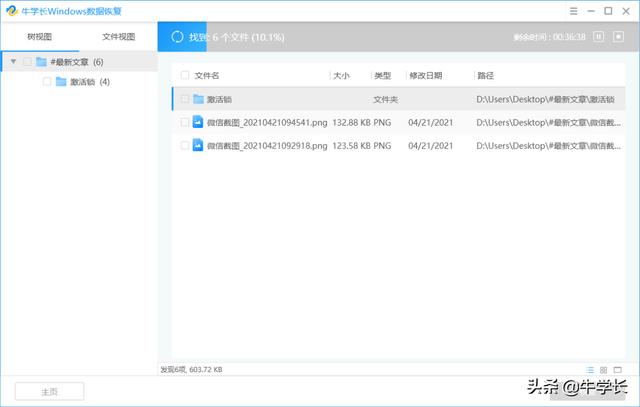Screen dimensions: 640x407
Task: Check the select-all box beside 文件名
Action: (185, 75)
